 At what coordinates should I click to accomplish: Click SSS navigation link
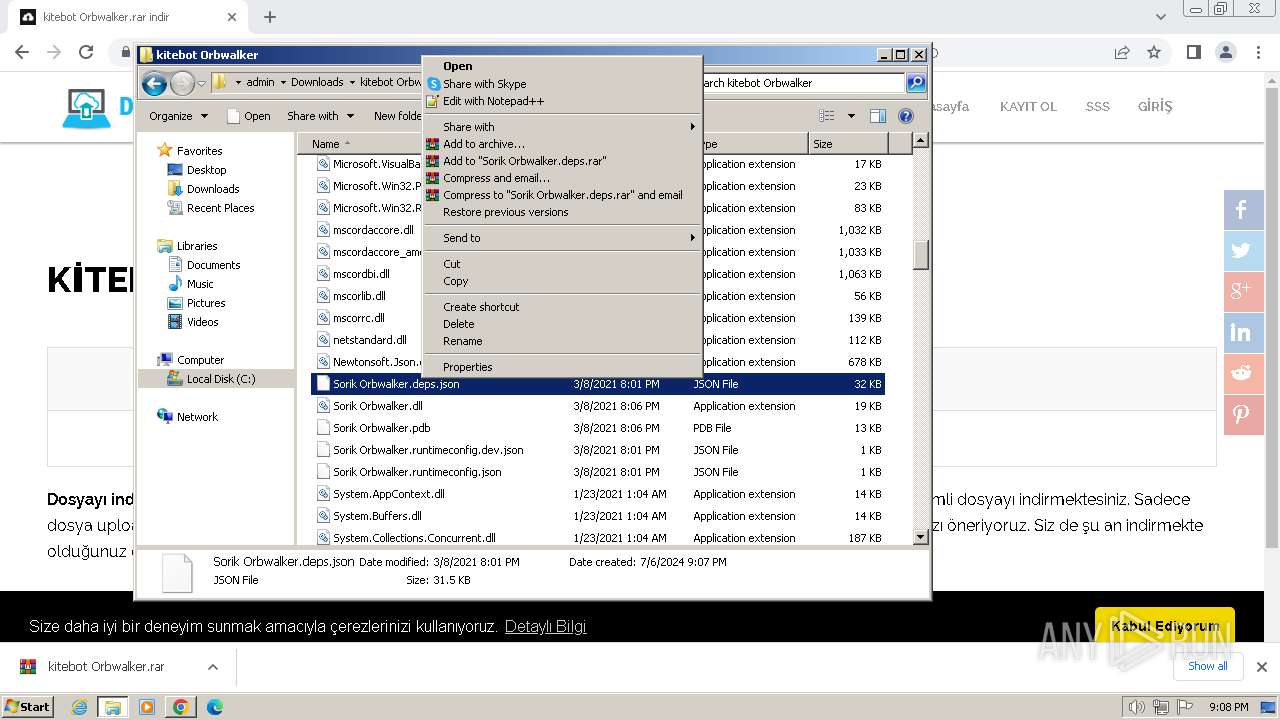click(1098, 106)
